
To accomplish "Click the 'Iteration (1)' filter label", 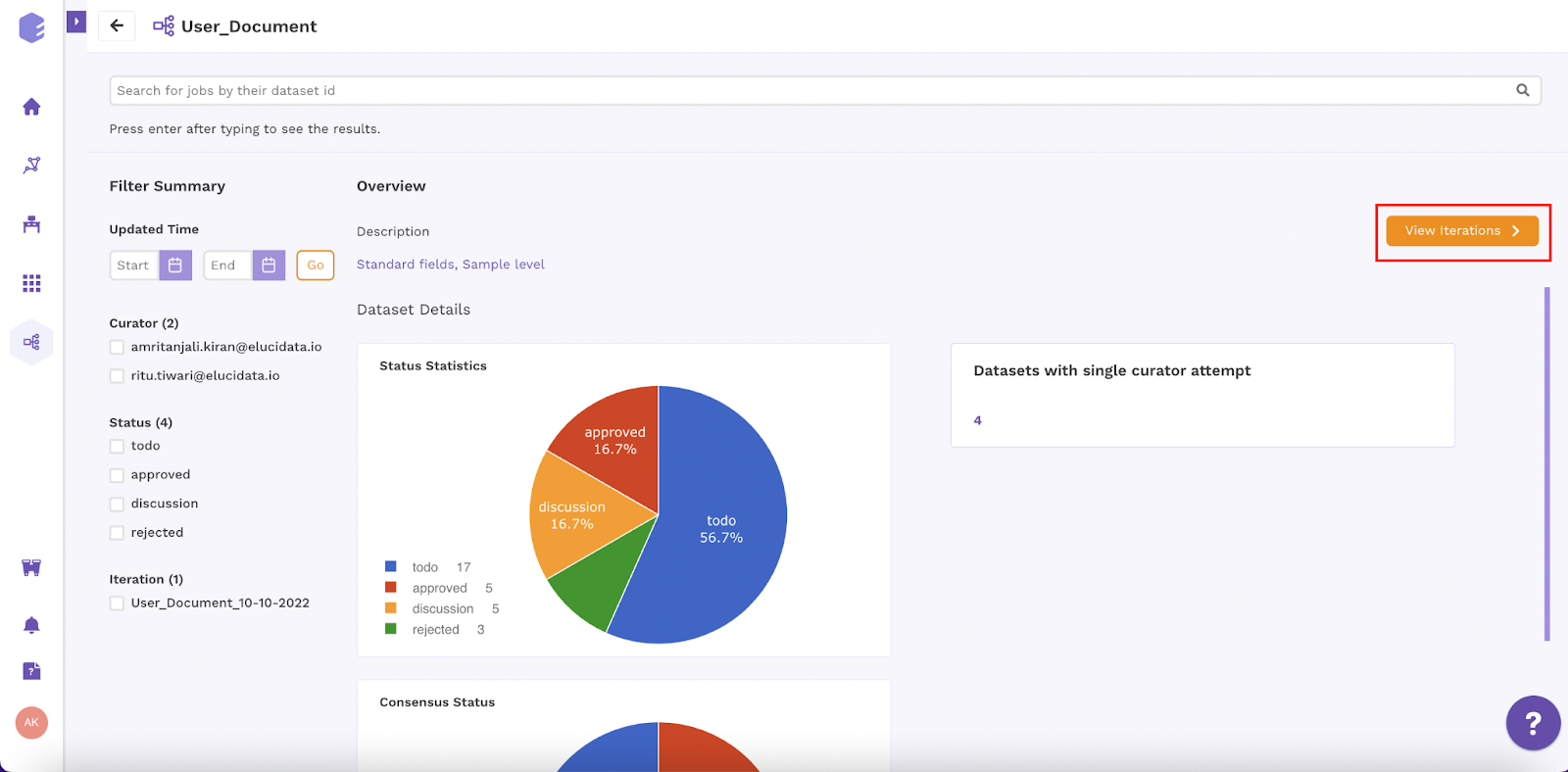I will pyautogui.click(x=146, y=580).
